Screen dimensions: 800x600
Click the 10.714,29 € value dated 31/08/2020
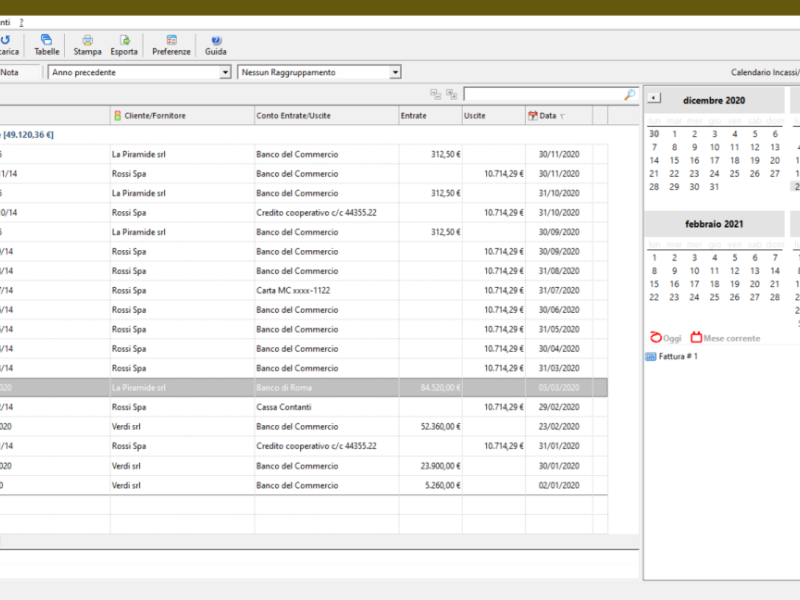click(504, 271)
